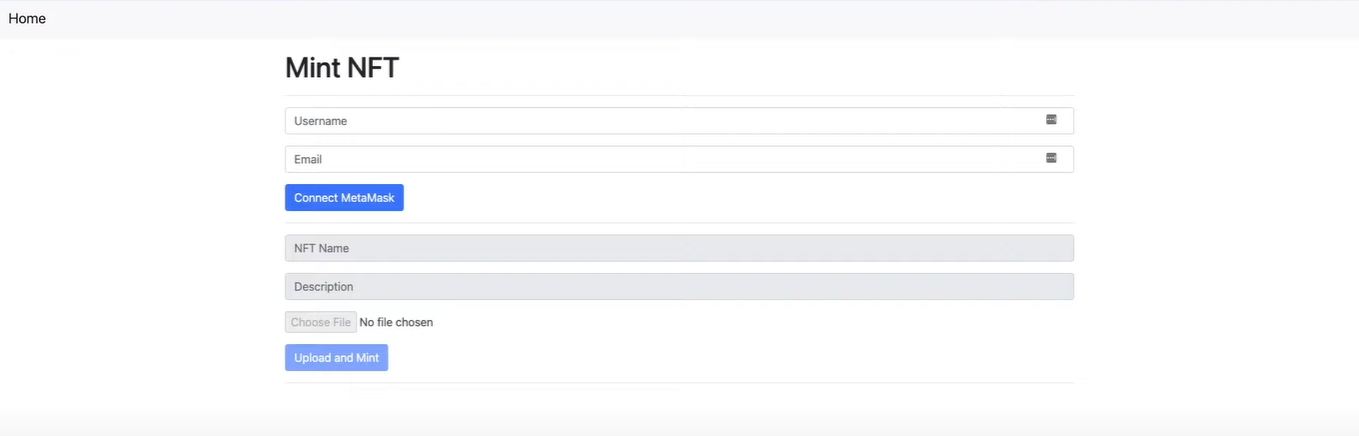
Task: Click the Upload and Mint button
Action: (x=336, y=358)
